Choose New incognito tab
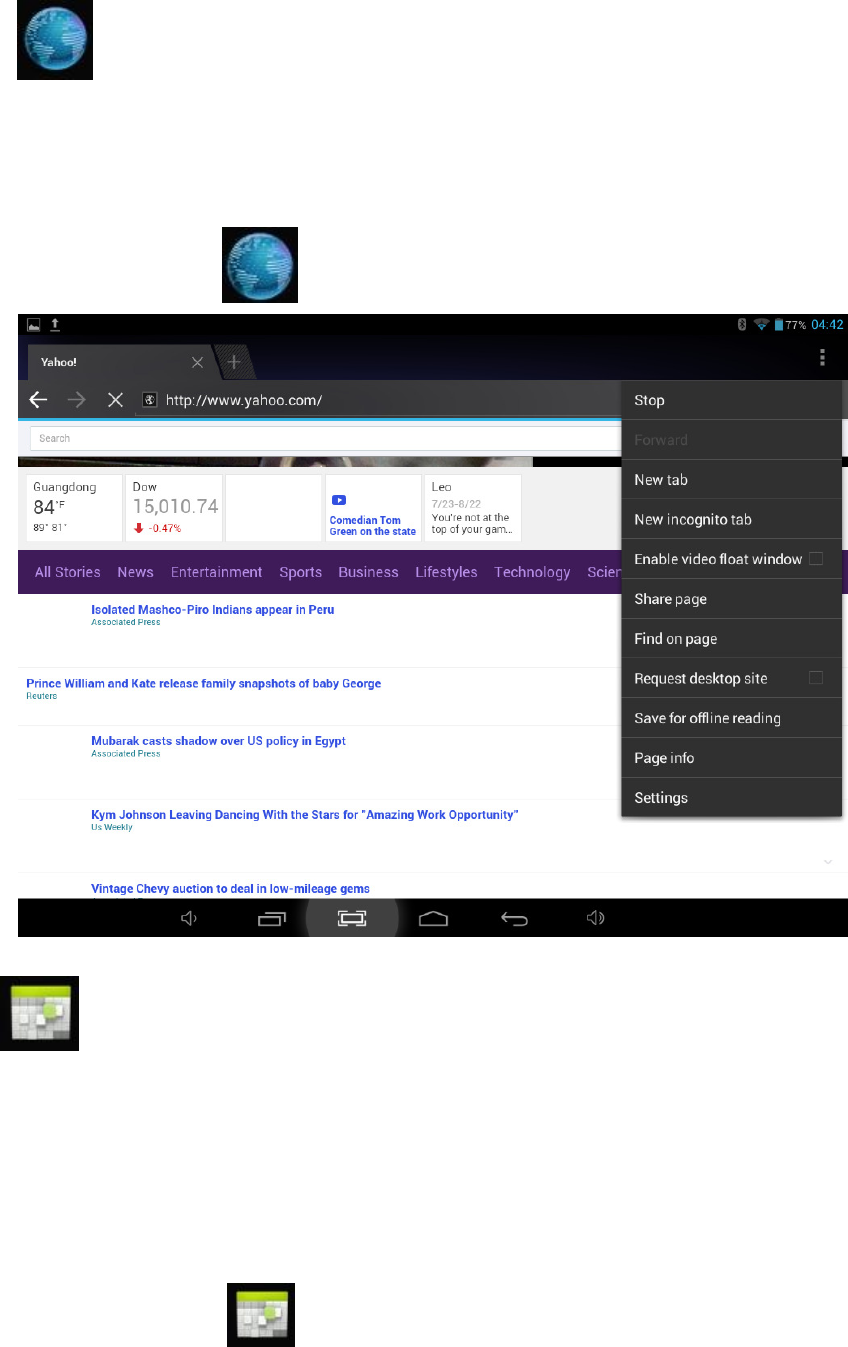The image size is (848, 1347). click(732, 519)
